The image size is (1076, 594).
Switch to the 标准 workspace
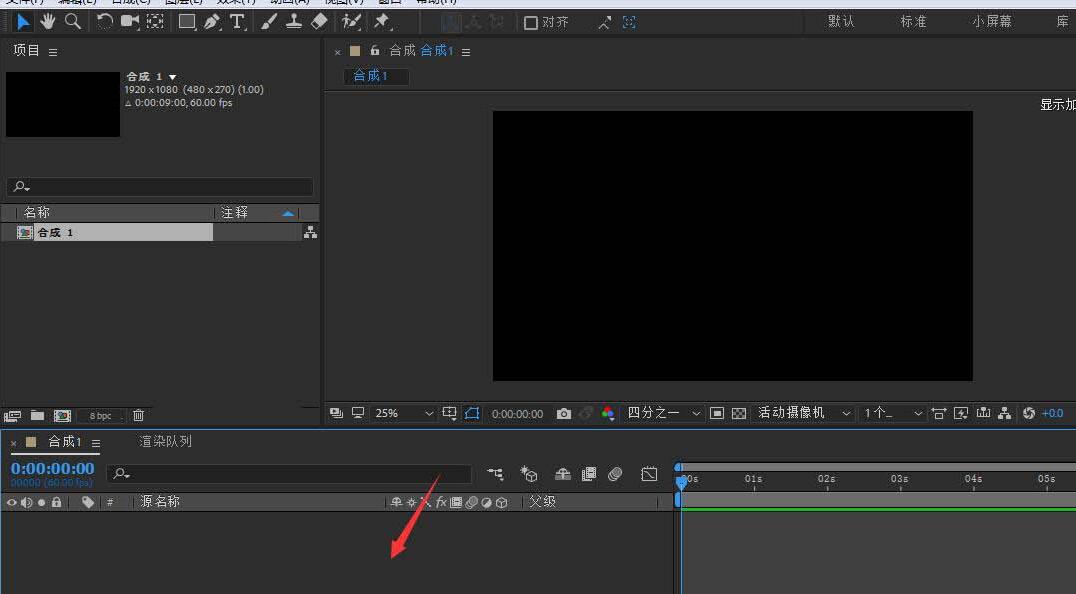pyautogui.click(x=913, y=21)
